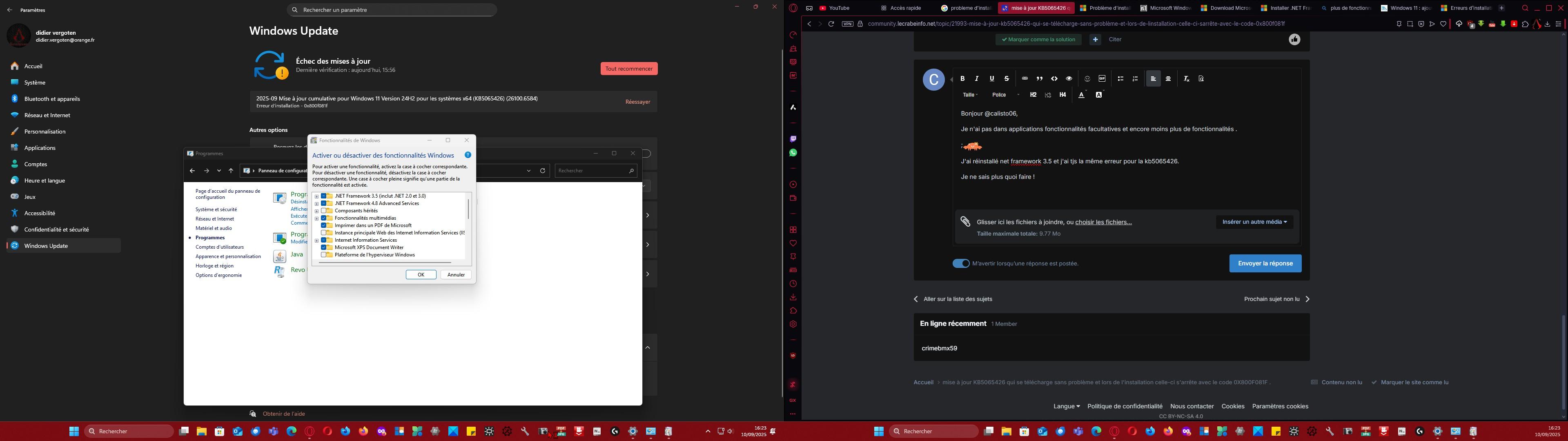Open the emoji picker in editor
The width and height of the screenshot is (1568, 441).
click(x=1087, y=78)
